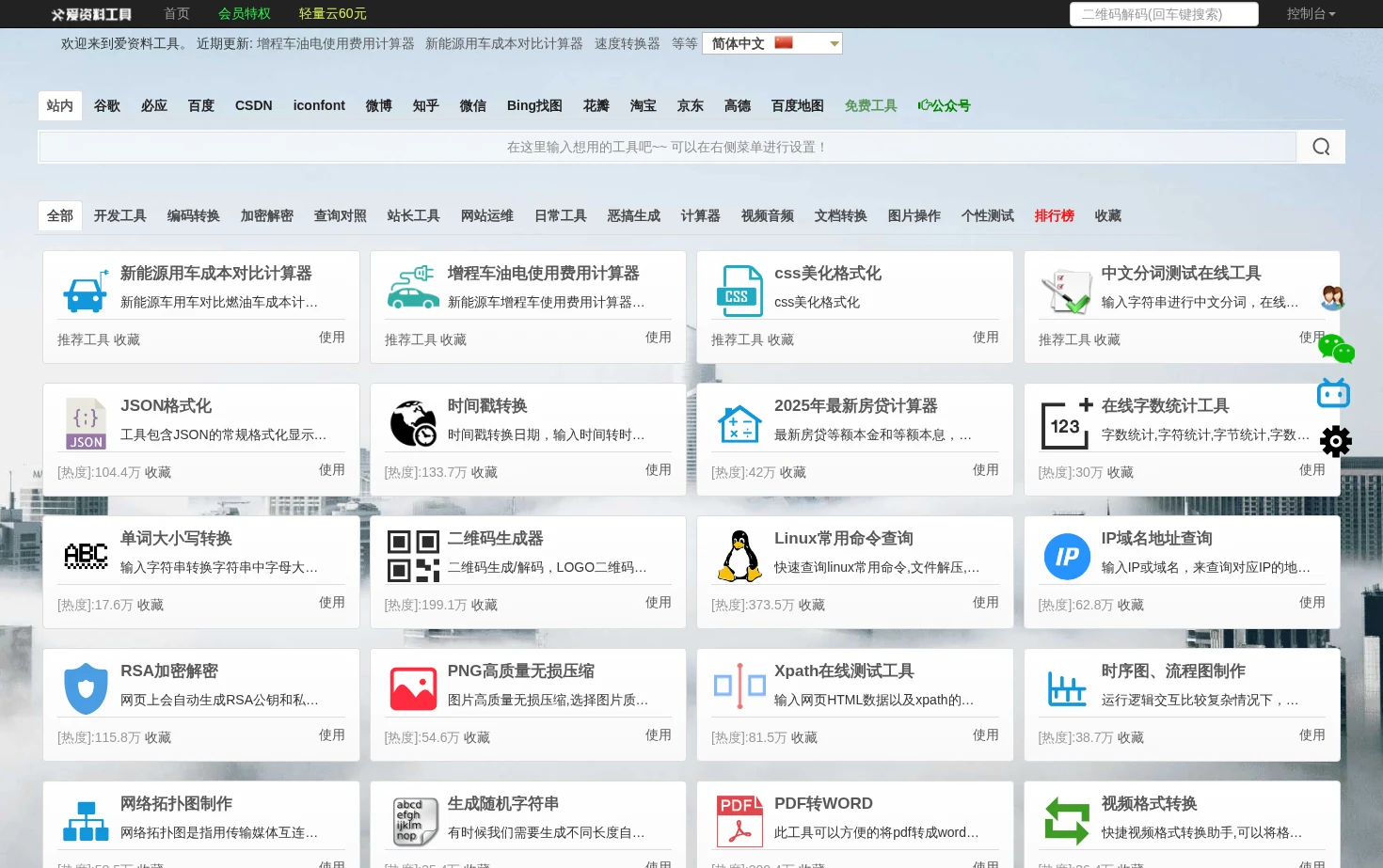Click the random string generator icon

tap(415, 821)
